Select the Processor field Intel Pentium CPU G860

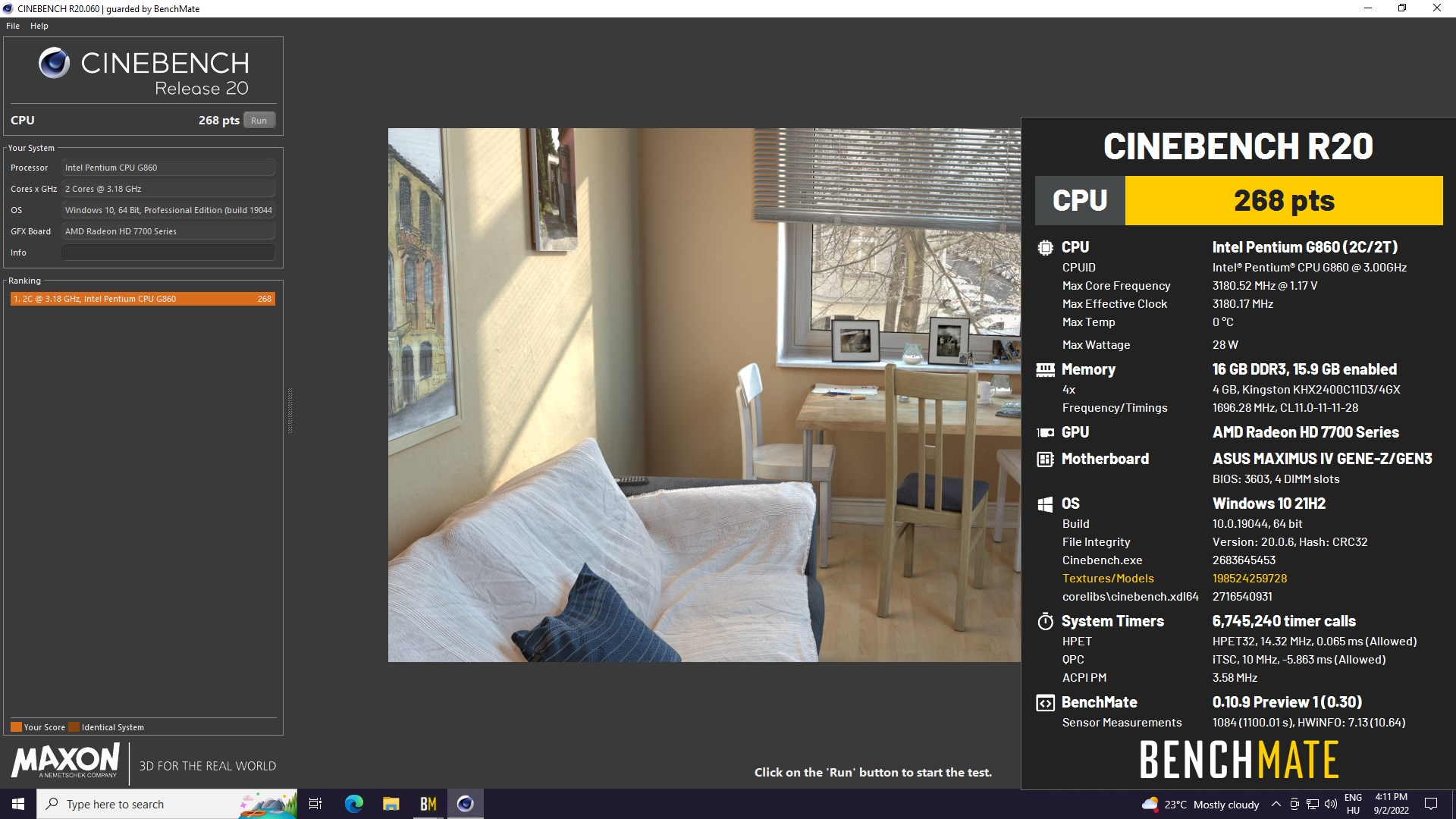tap(168, 168)
